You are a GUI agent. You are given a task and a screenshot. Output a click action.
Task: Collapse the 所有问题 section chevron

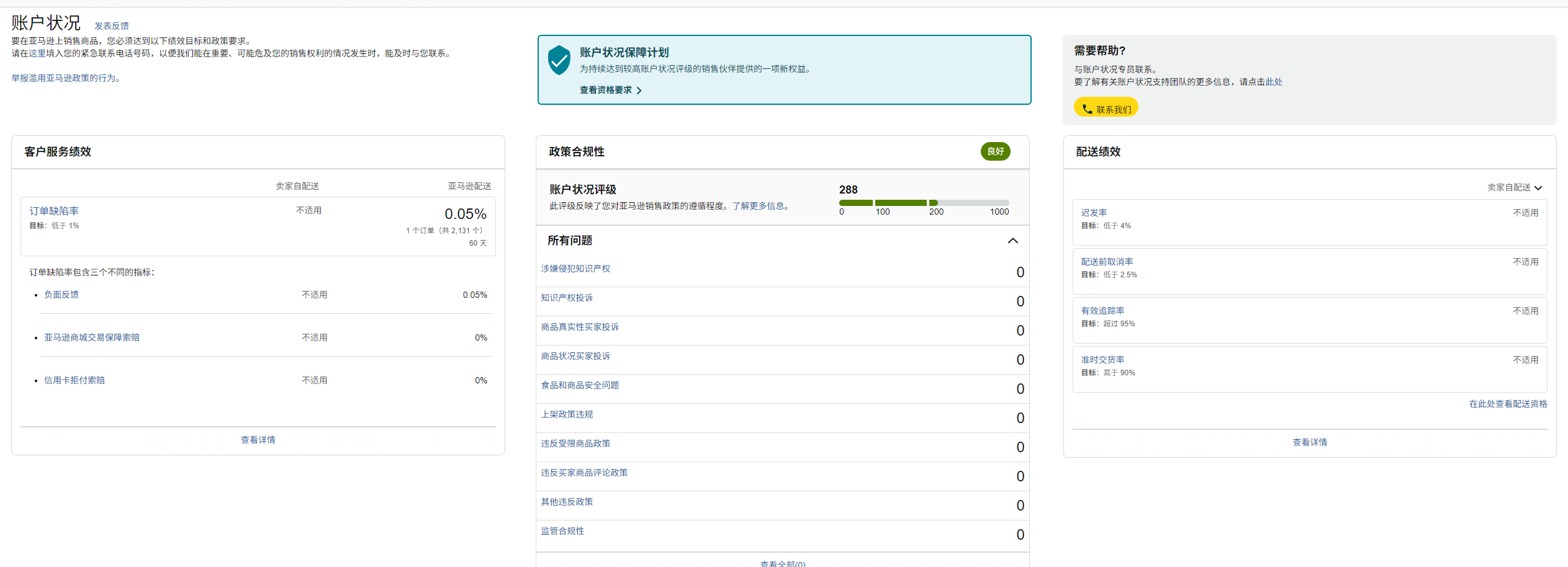click(1012, 241)
